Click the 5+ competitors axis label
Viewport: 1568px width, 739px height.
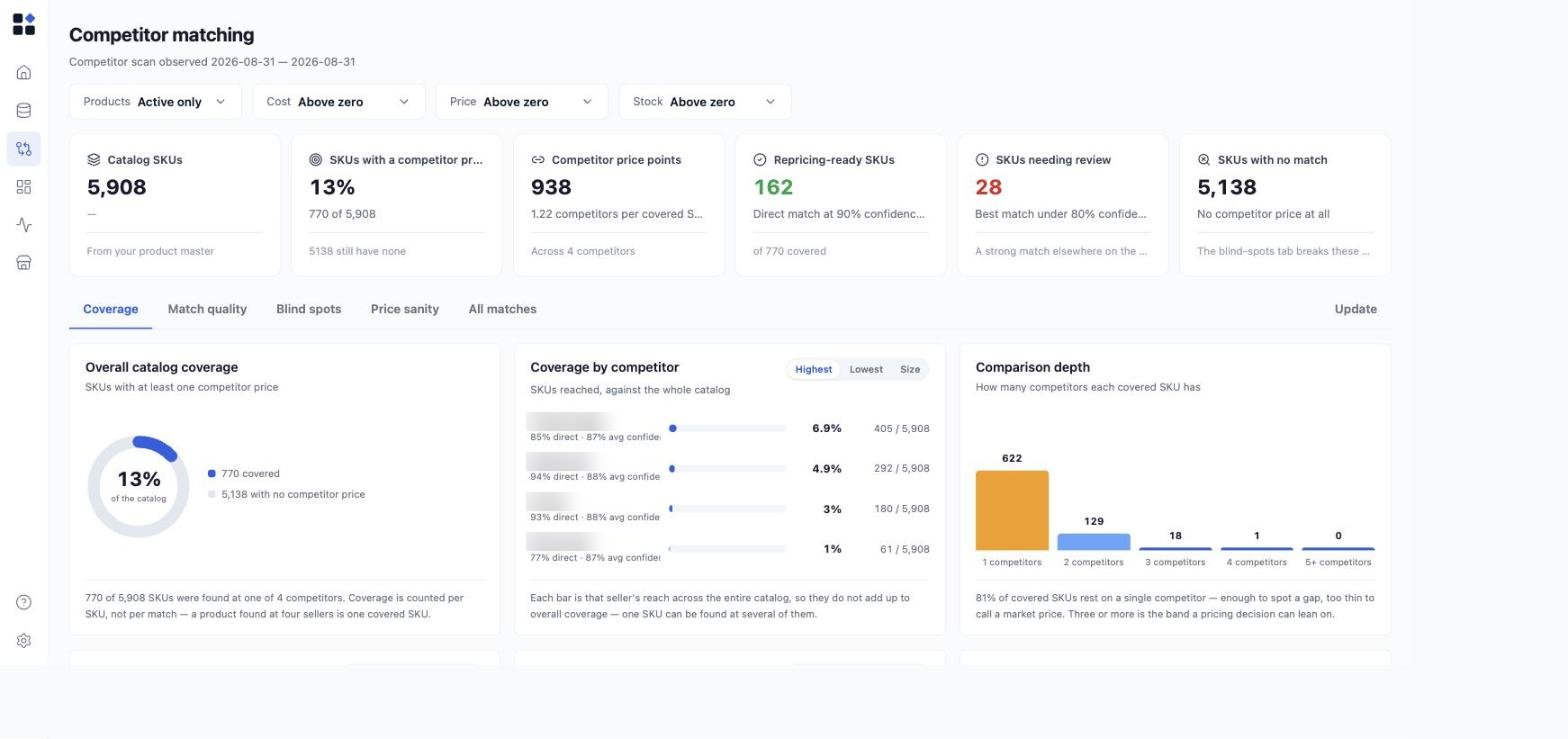click(1337, 562)
